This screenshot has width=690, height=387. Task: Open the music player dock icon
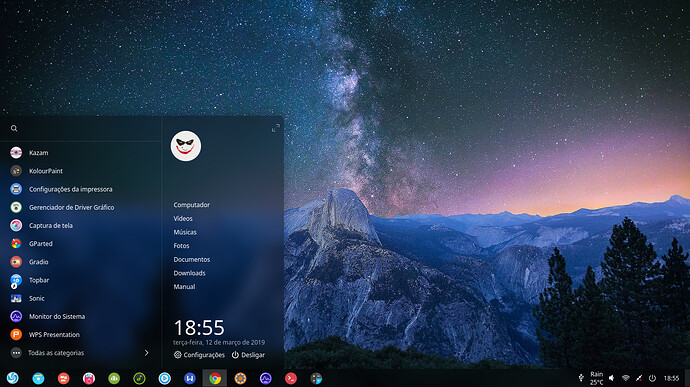tap(139, 378)
